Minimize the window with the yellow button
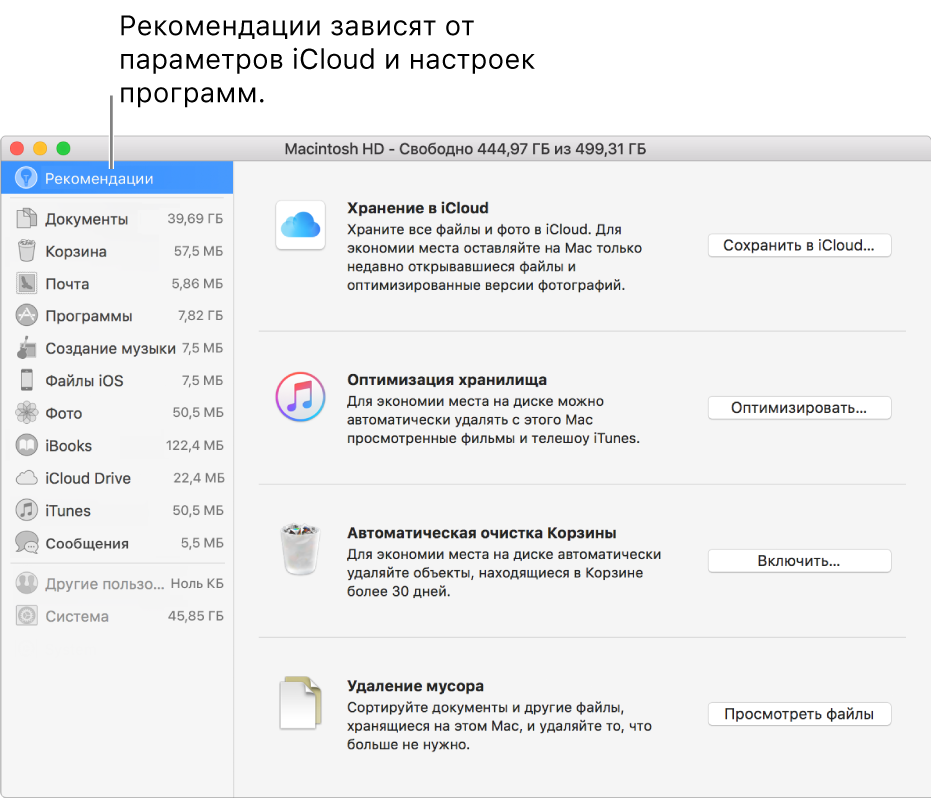The width and height of the screenshot is (931, 798). pyautogui.click(x=40, y=148)
